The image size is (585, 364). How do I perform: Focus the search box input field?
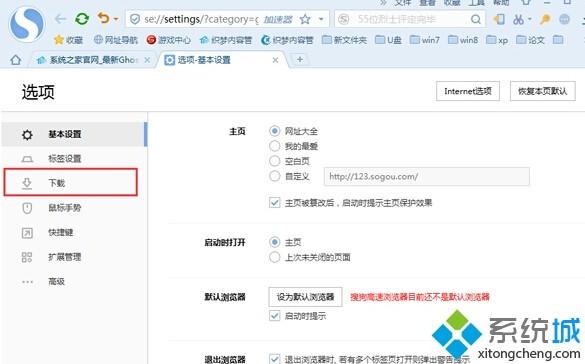[x=410, y=19]
